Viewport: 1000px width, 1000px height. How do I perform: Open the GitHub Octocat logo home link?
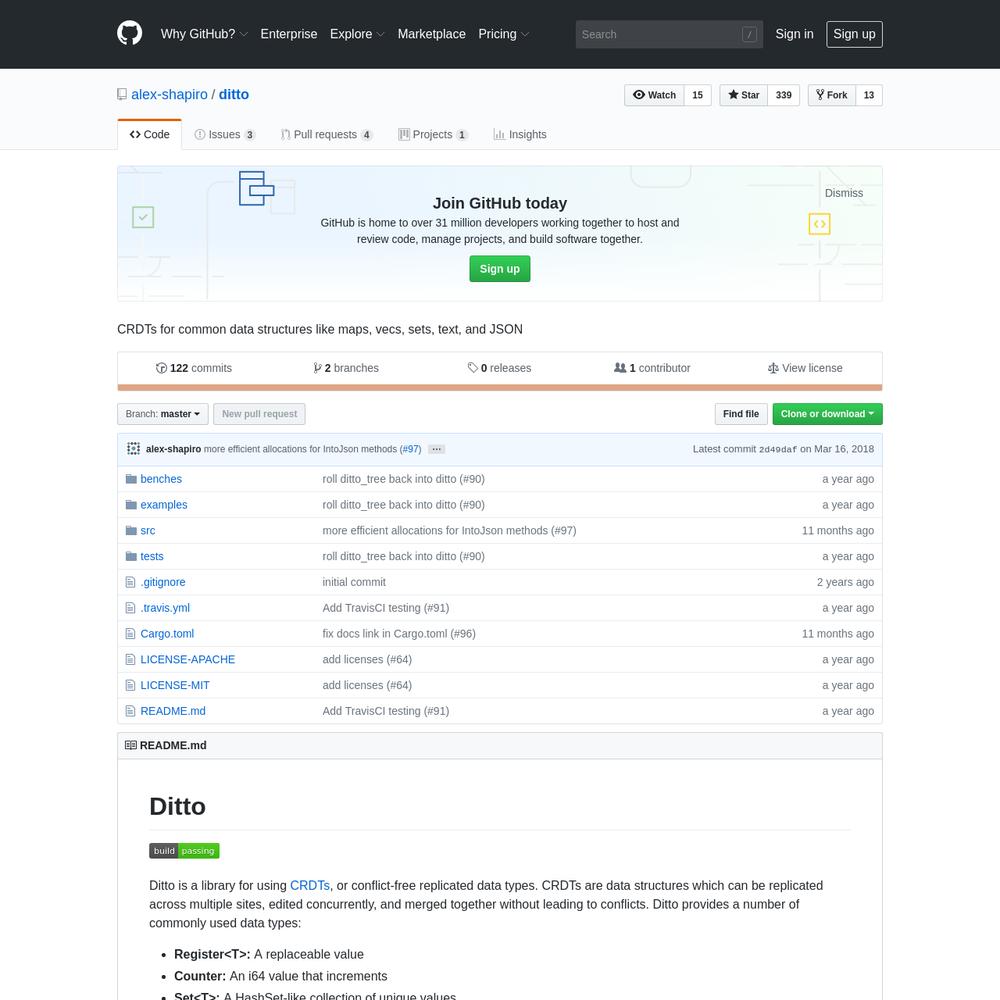pyautogui.click(x=129, y=33)
